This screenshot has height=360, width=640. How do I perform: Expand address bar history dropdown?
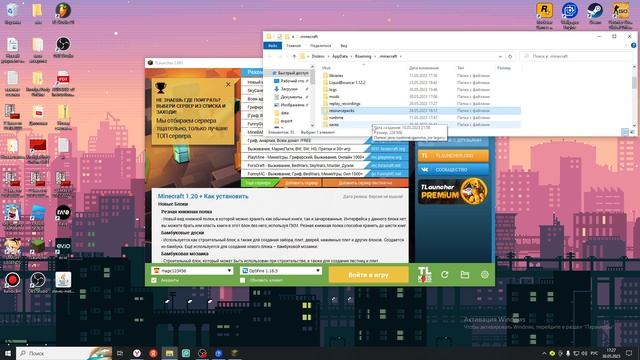[500, 56]
